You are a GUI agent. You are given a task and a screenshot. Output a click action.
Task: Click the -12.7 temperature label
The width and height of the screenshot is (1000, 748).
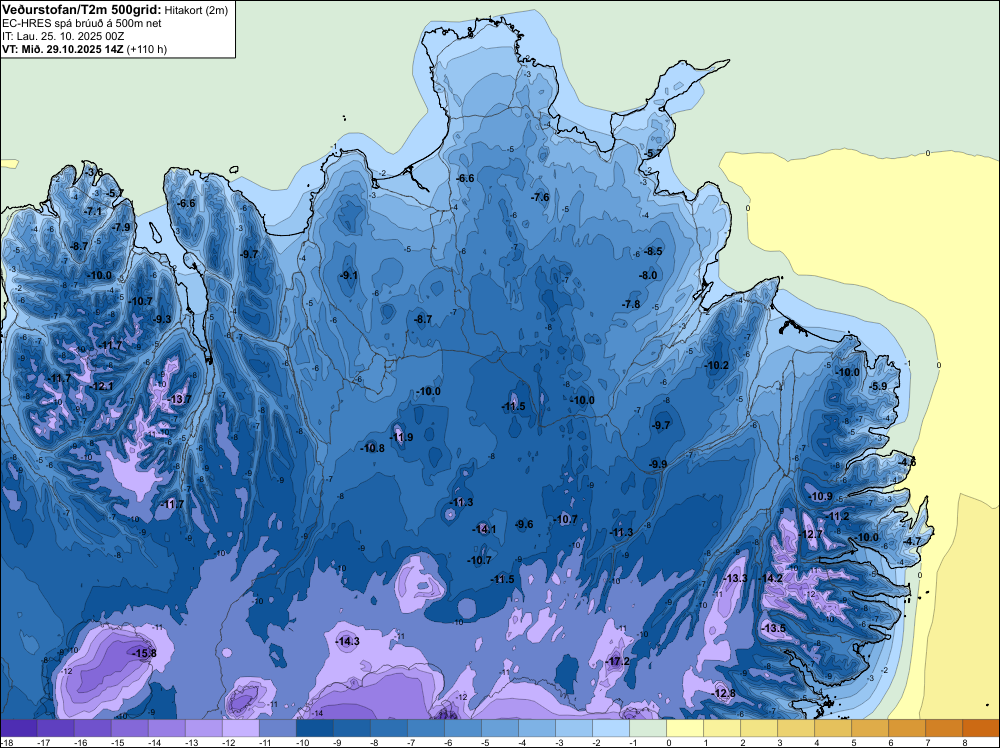pos(811,534)
